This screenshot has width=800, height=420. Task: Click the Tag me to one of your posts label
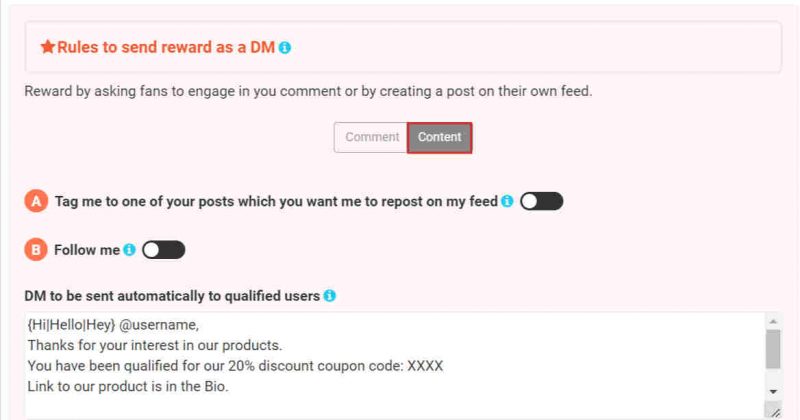point(276,202)
